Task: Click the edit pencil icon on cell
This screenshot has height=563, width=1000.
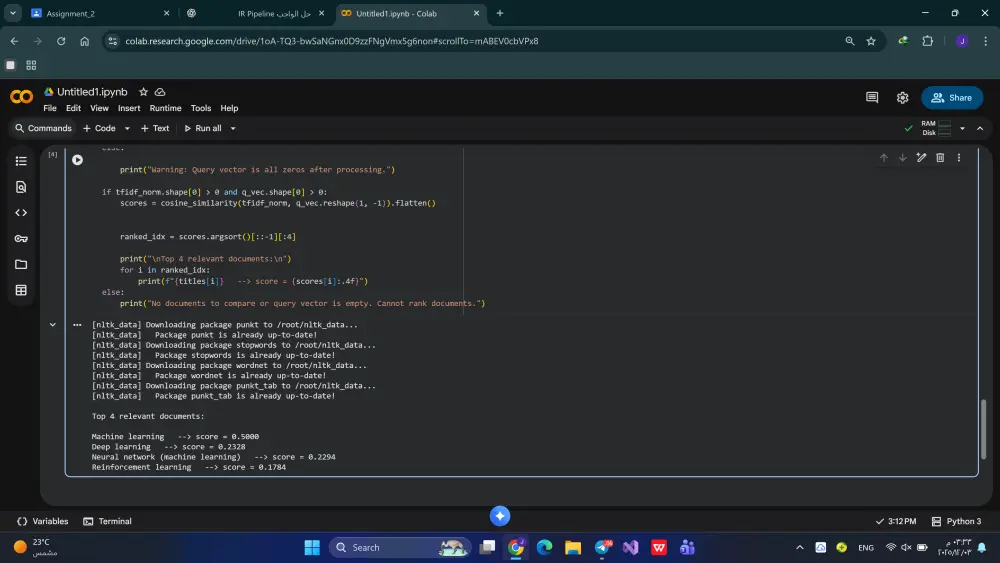Action: point(921,157)
